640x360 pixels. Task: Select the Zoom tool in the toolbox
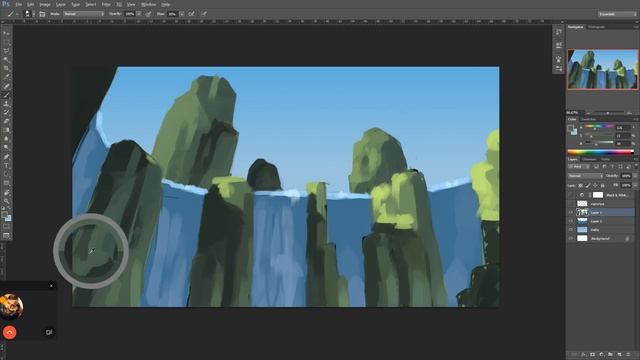point(6,201)
